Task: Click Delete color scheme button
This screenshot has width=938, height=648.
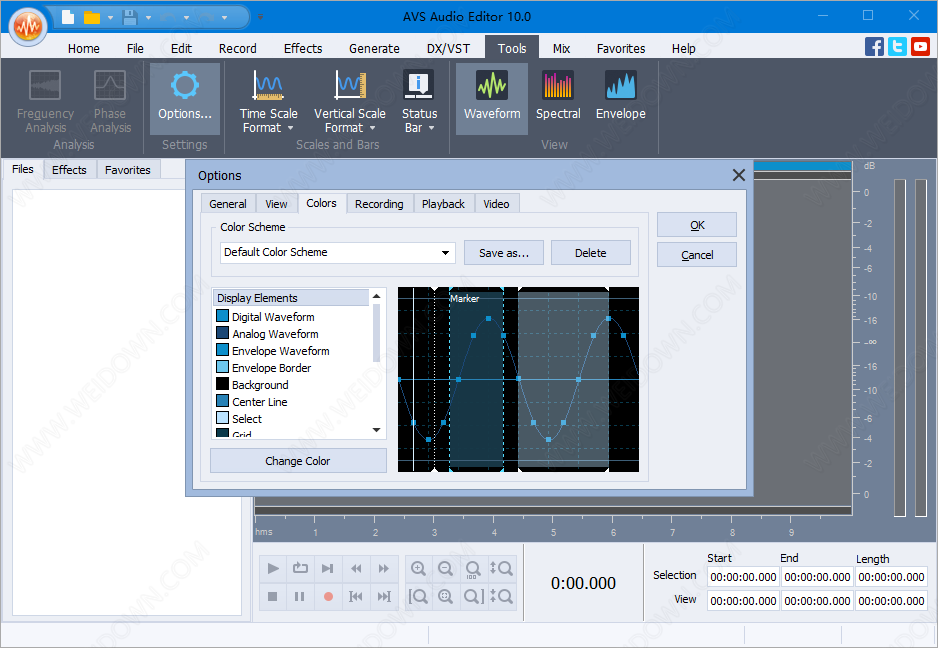Action: click(x=590, y=253)
